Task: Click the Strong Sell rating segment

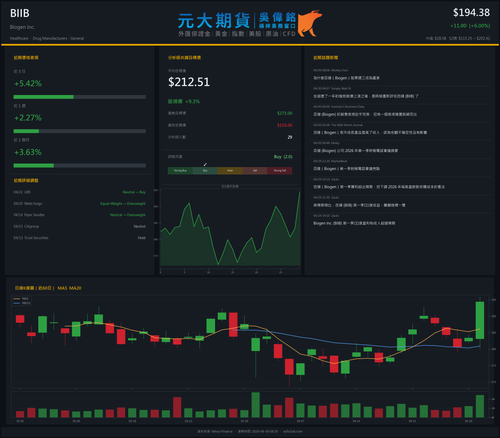Action: 280,171
